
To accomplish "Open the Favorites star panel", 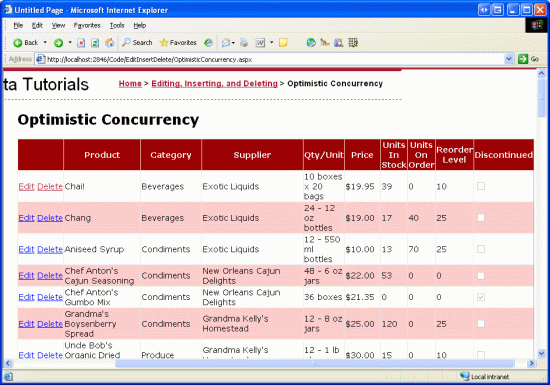I will click(x=177, y=43).
